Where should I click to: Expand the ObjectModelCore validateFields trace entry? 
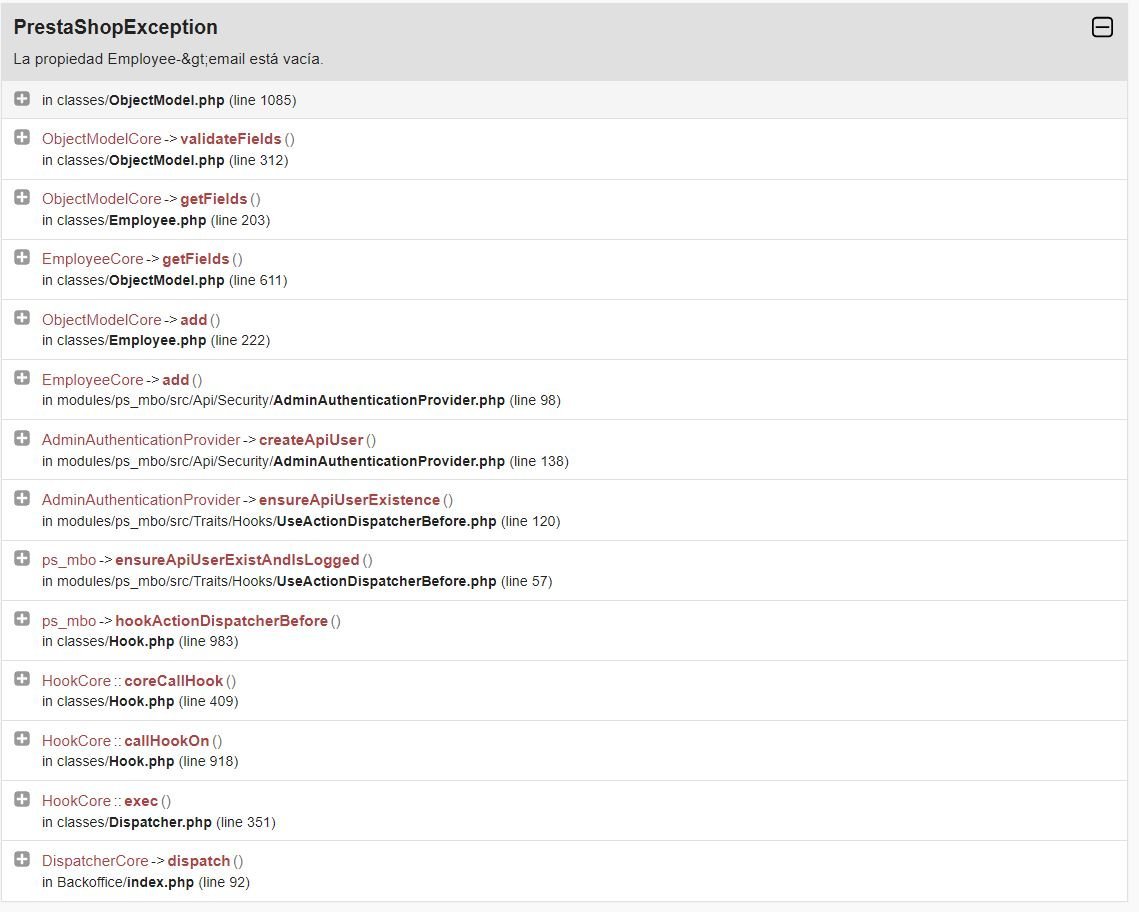[x=22, y=137]
